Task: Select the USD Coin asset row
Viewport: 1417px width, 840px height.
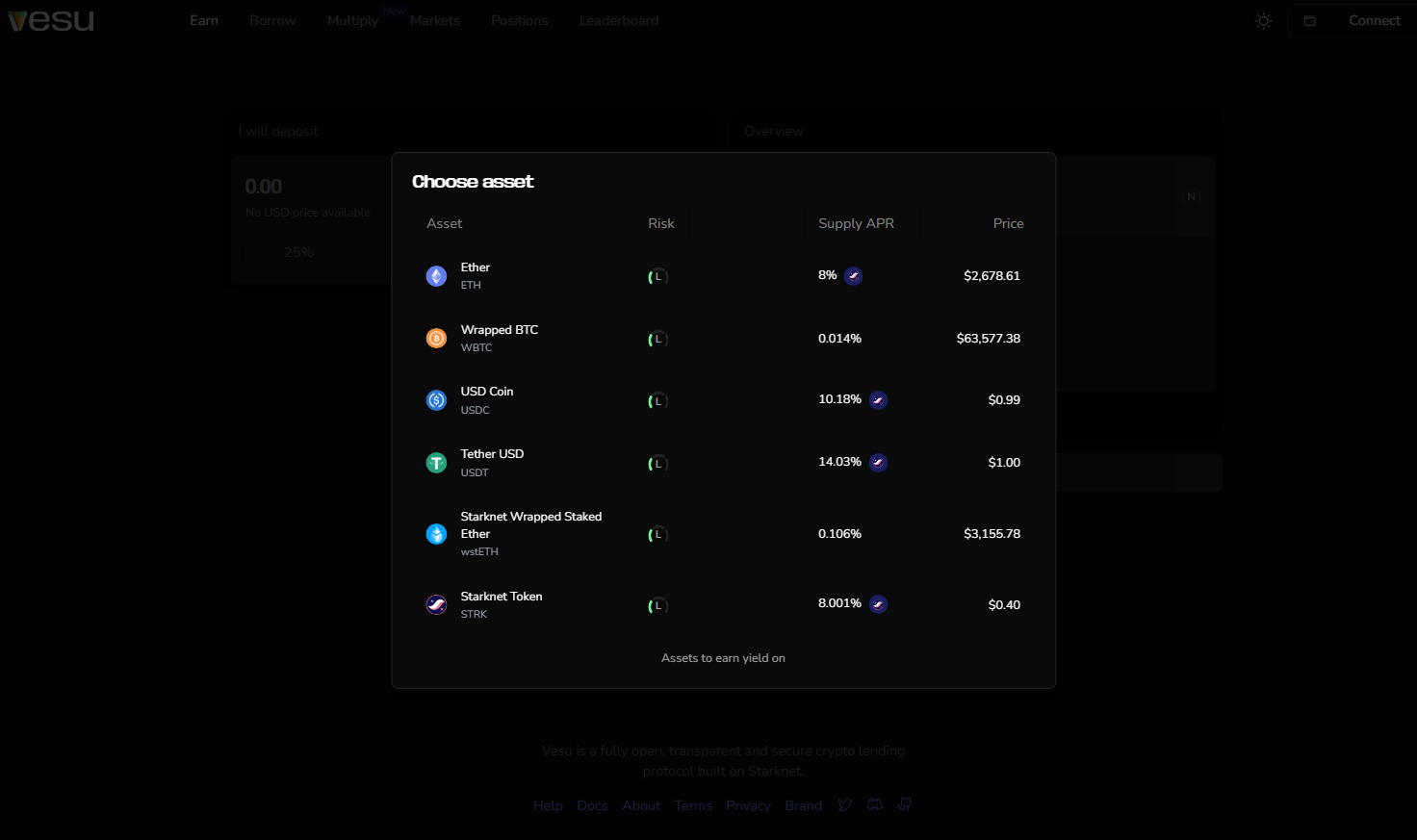Action: [724, 400]
